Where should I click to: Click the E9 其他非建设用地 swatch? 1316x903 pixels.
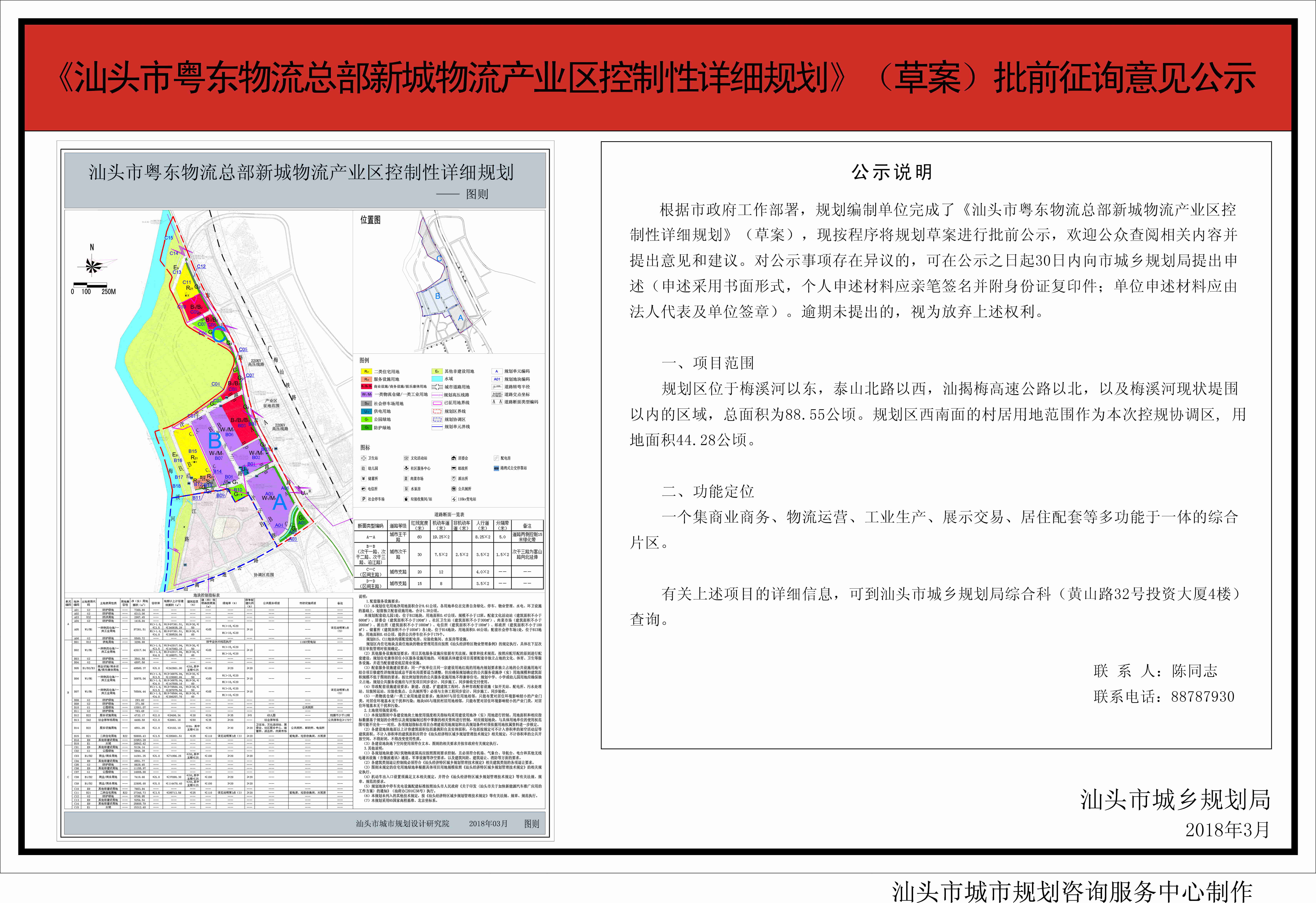437,371
